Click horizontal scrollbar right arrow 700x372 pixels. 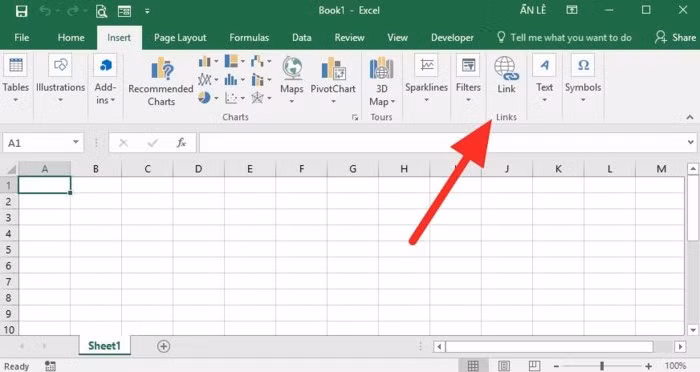[x=680, y=347]
